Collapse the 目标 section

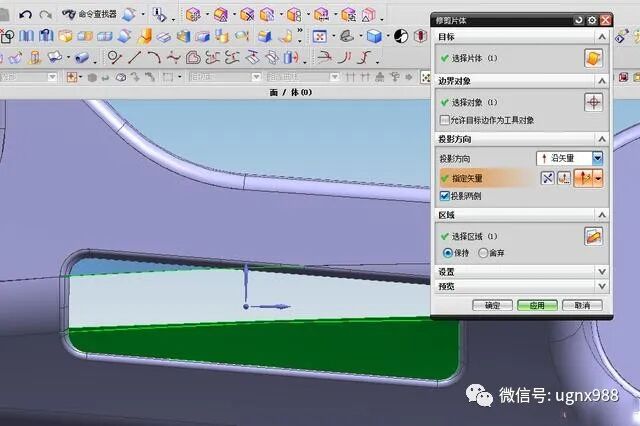point(602,37)
